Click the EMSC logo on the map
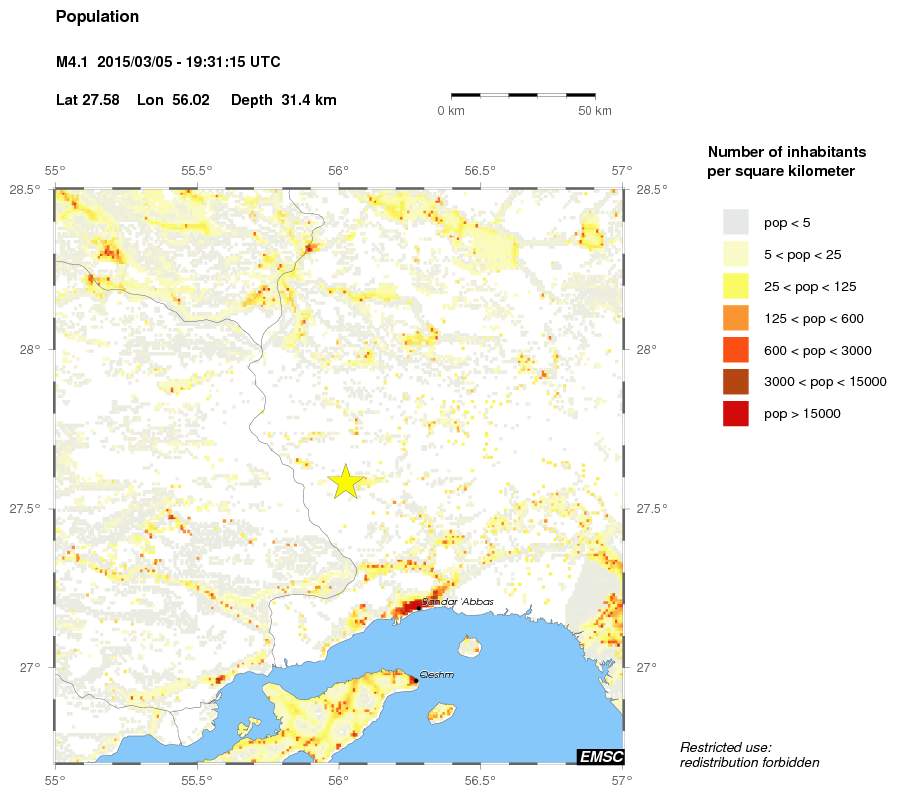Viewport: 897px width, 795px height. [x=601, y=757]
